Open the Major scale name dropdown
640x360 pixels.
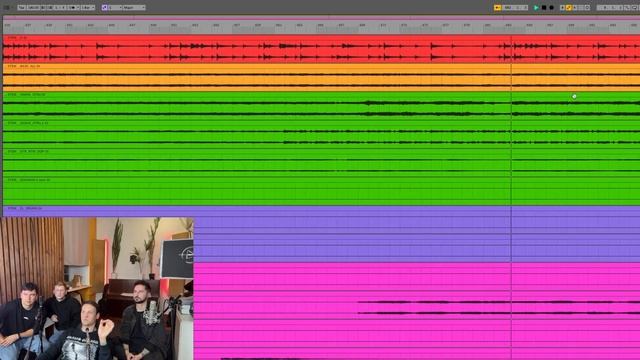134,7
